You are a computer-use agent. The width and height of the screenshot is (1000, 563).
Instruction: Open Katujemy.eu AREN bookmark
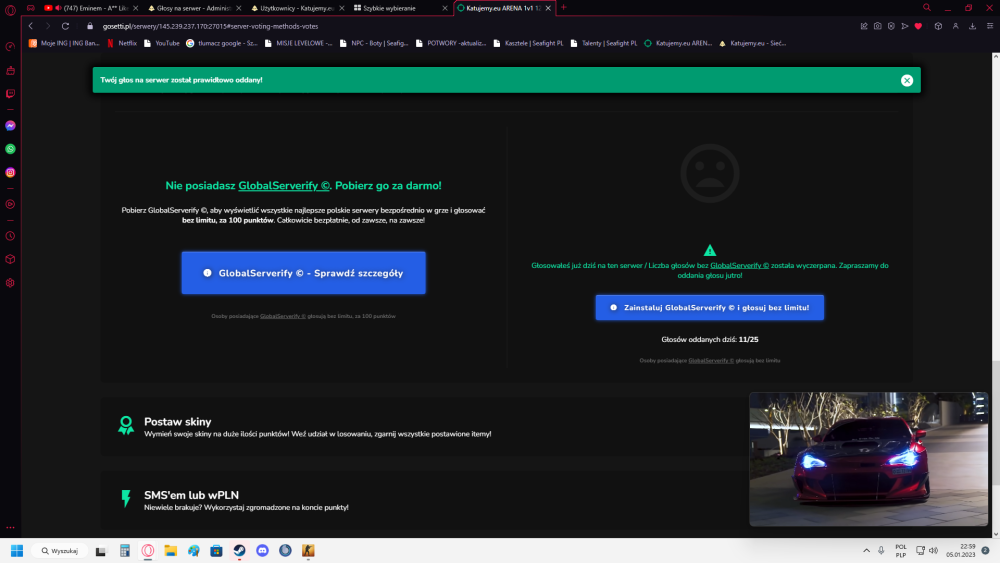point(677,43)
